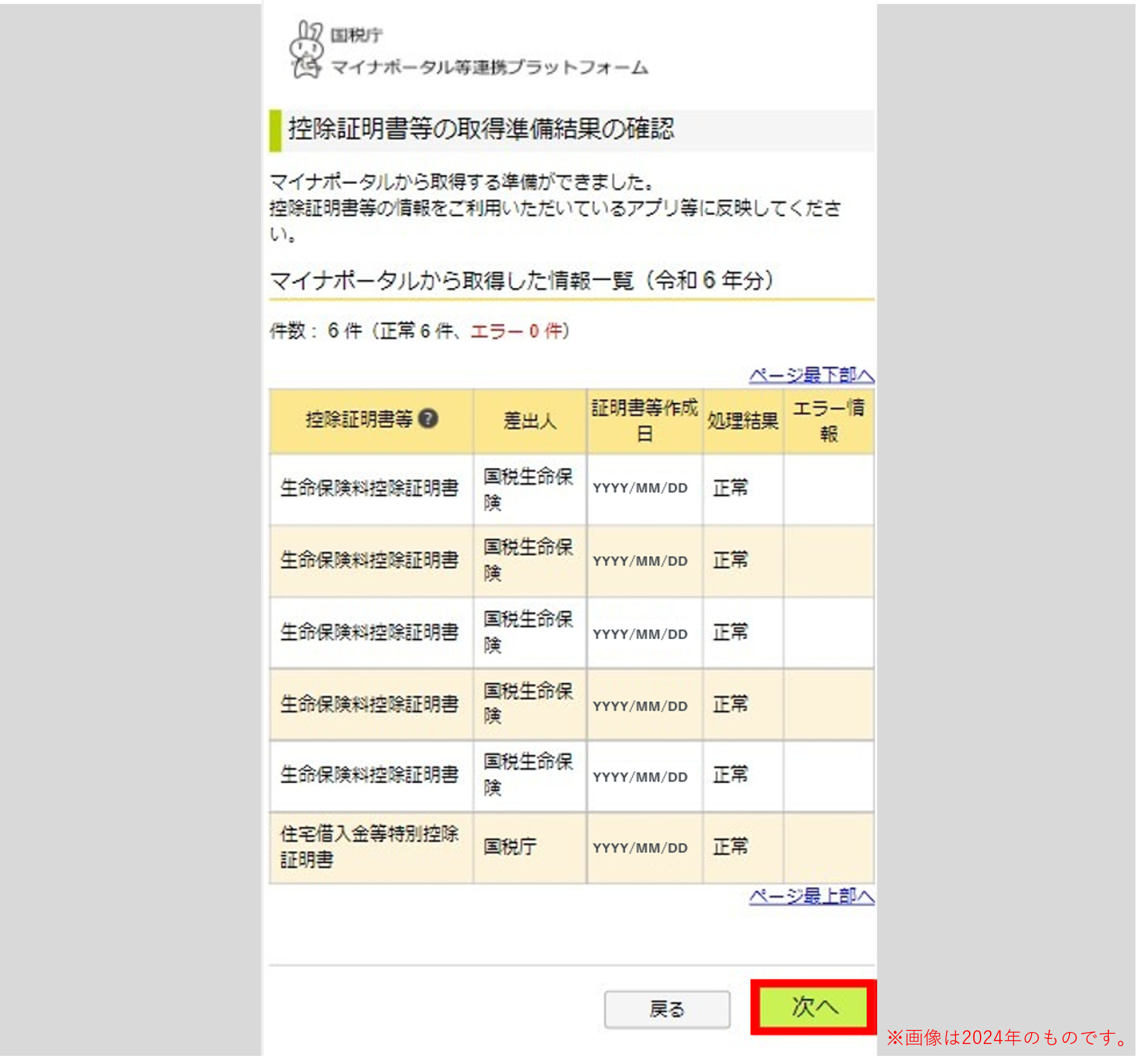1148x1061 pixels.
Task: Click the question mark help icon
Action: tap(428, 418)
